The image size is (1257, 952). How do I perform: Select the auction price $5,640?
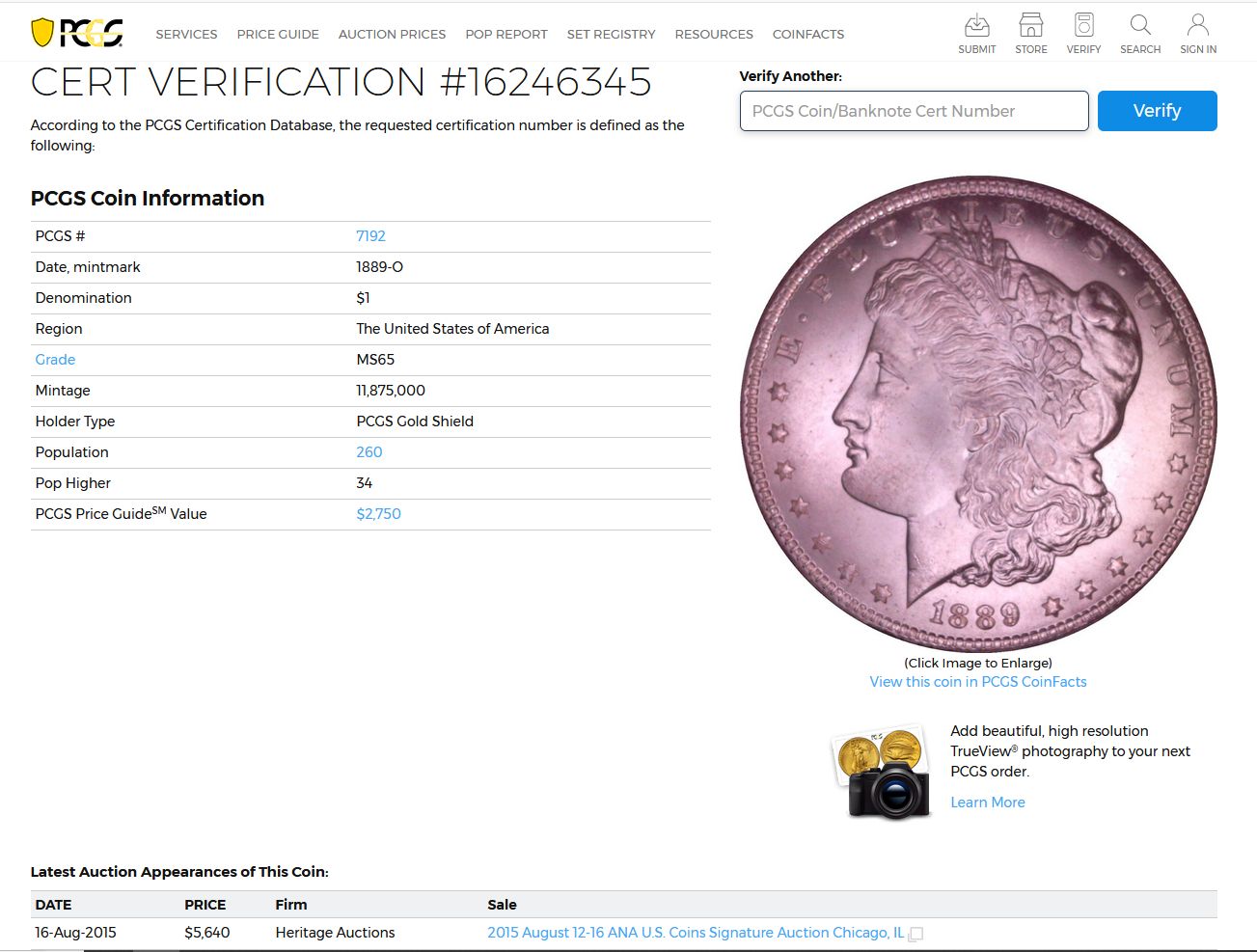click(207, 933)
